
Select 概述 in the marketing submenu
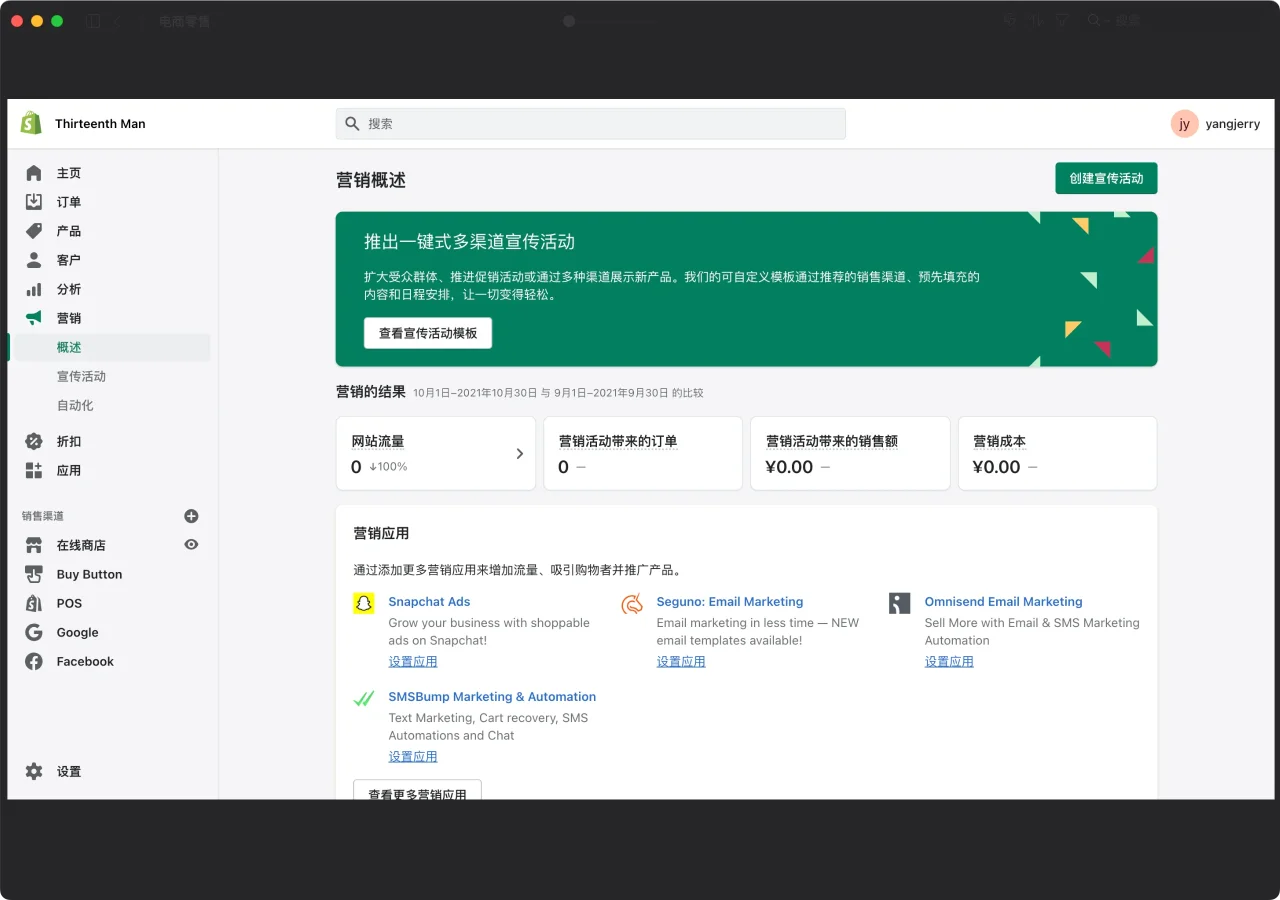pyautogui.click(x=69, y=347)
